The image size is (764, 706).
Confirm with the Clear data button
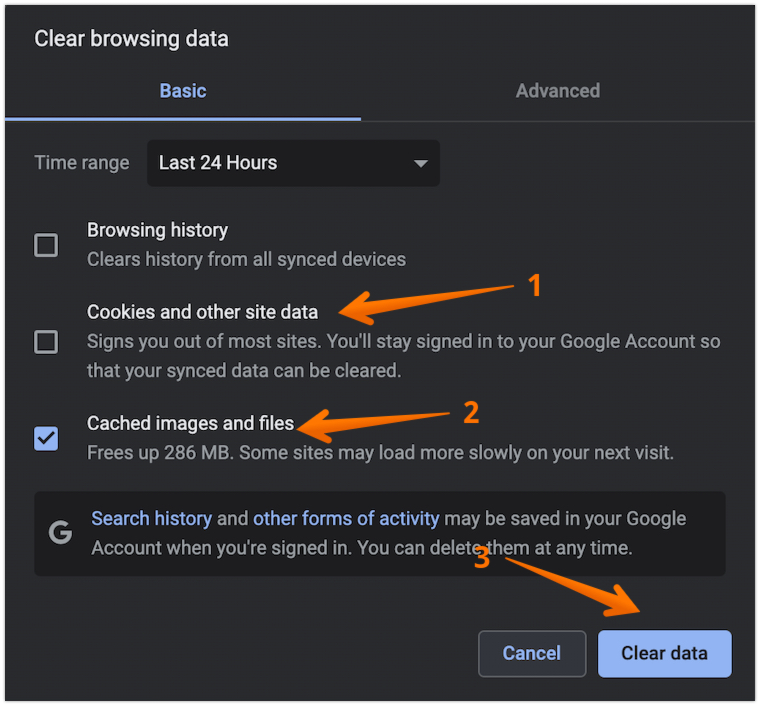[664, 653]
